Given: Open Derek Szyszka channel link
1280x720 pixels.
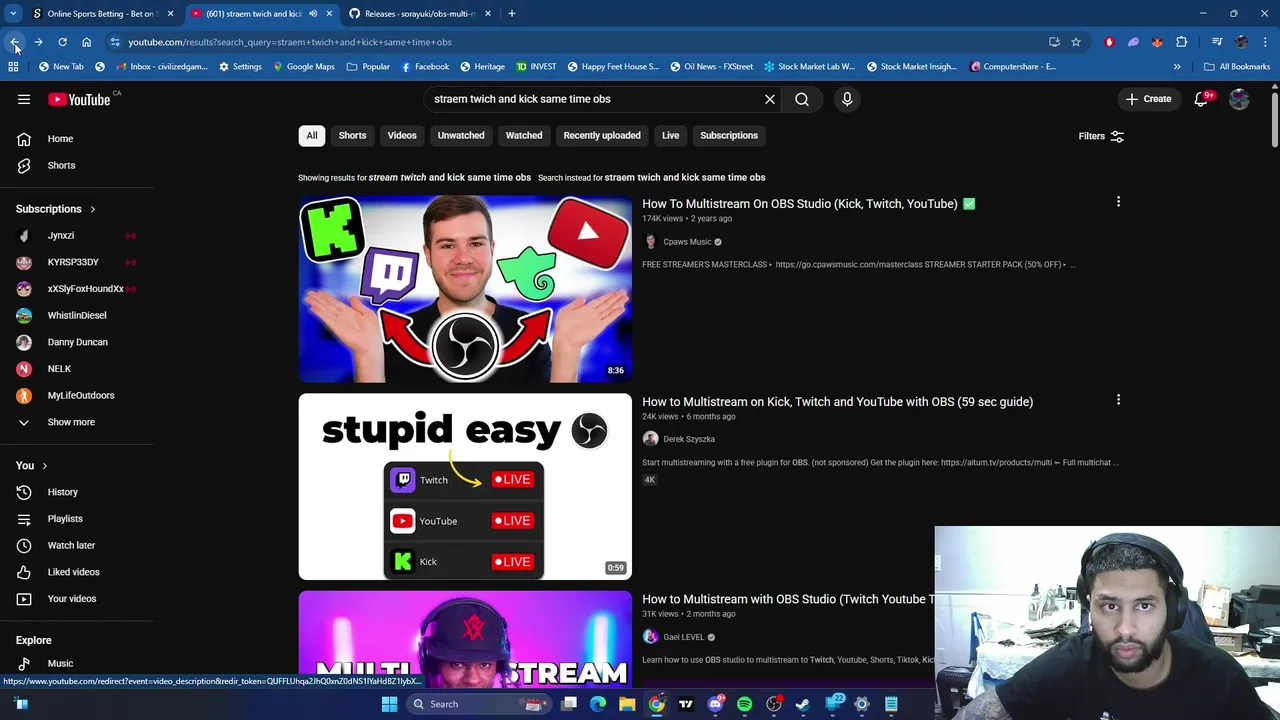Looking at the screenshot, I should pos(689,439).
